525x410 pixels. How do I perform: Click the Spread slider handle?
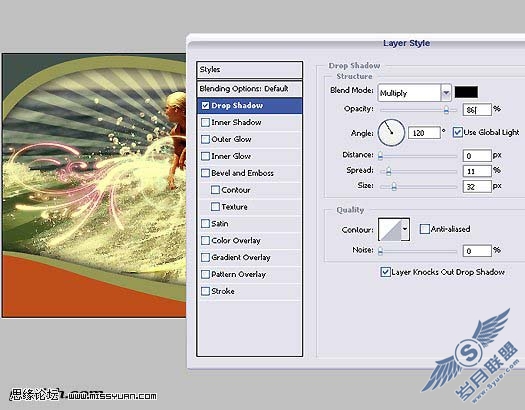click(388, 172)
